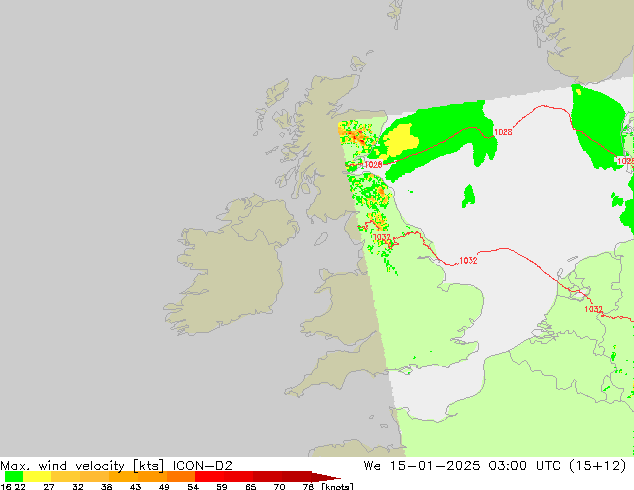Click the '1028' isobar label near Scotland's east coast

(x=373, y=165)
